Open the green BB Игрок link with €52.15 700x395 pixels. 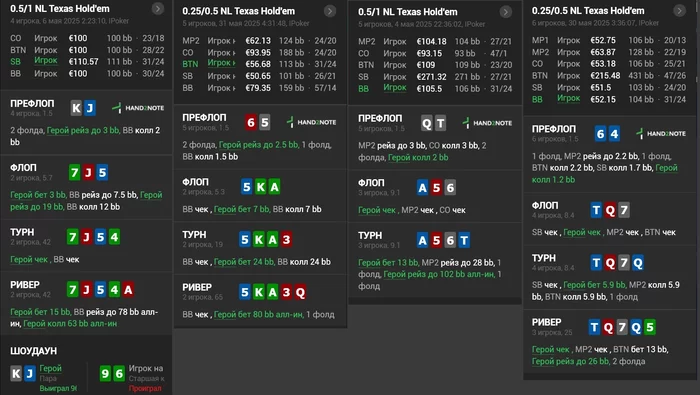[x=568, y=99]
